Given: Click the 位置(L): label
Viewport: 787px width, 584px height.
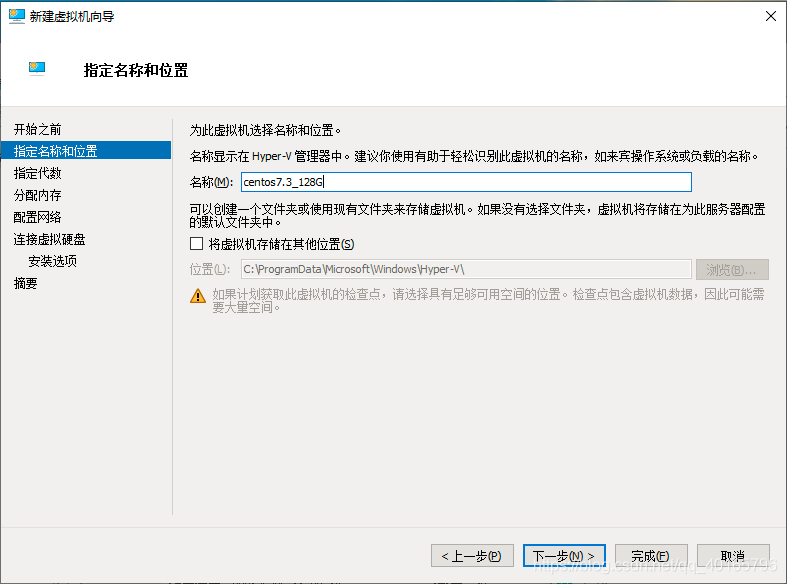Looking at the screenshot, I should click(210, 269).
